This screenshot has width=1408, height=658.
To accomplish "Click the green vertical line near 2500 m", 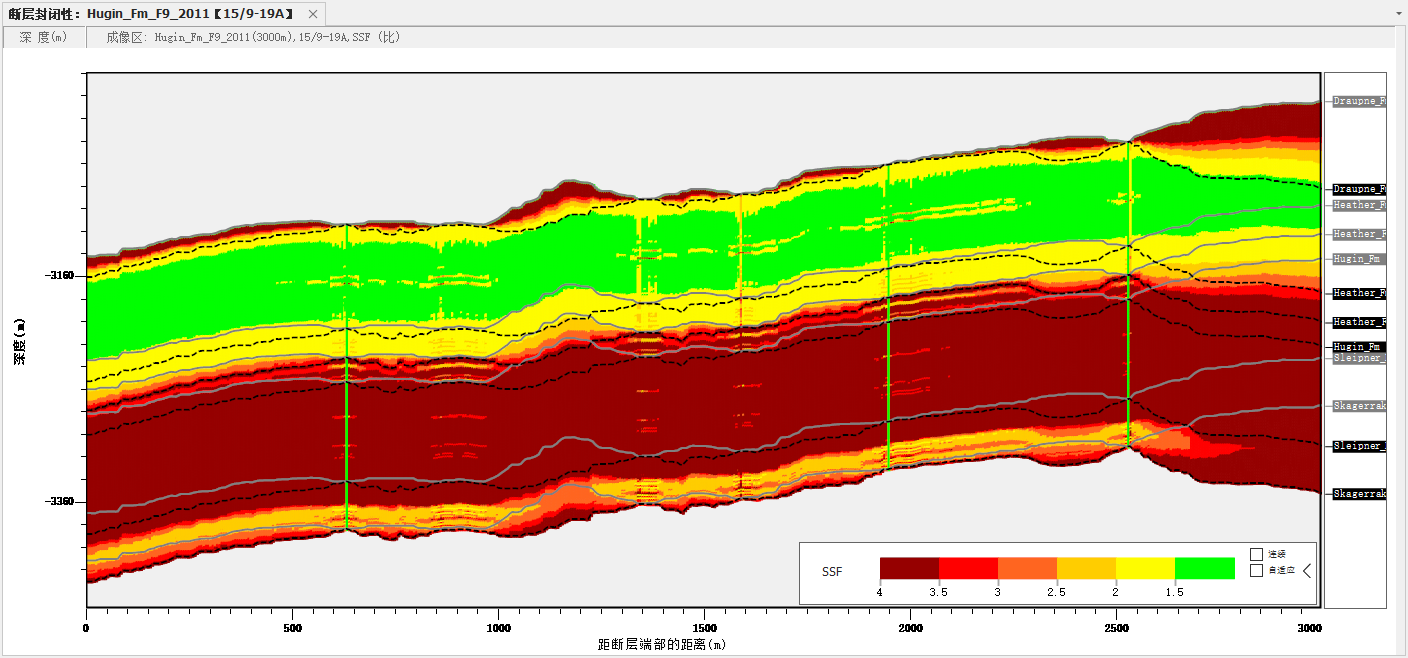I will coord(1129,293).
